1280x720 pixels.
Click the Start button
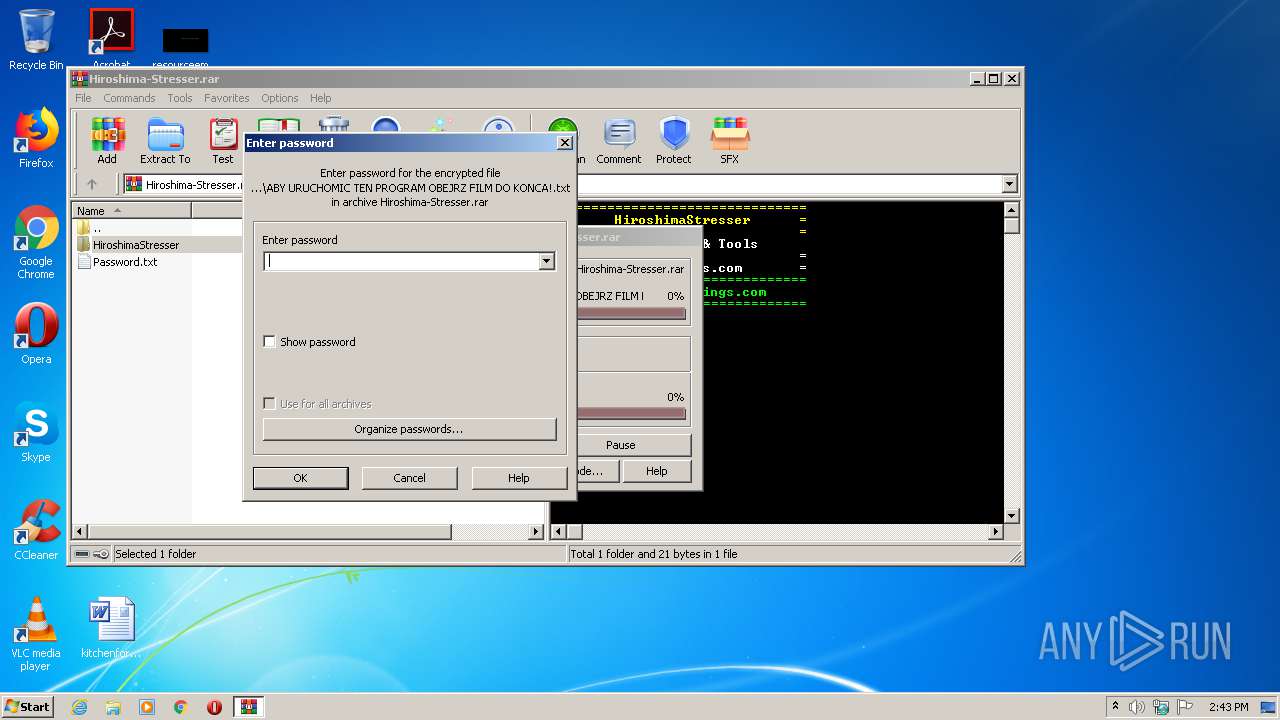click(x=28, y=707)
